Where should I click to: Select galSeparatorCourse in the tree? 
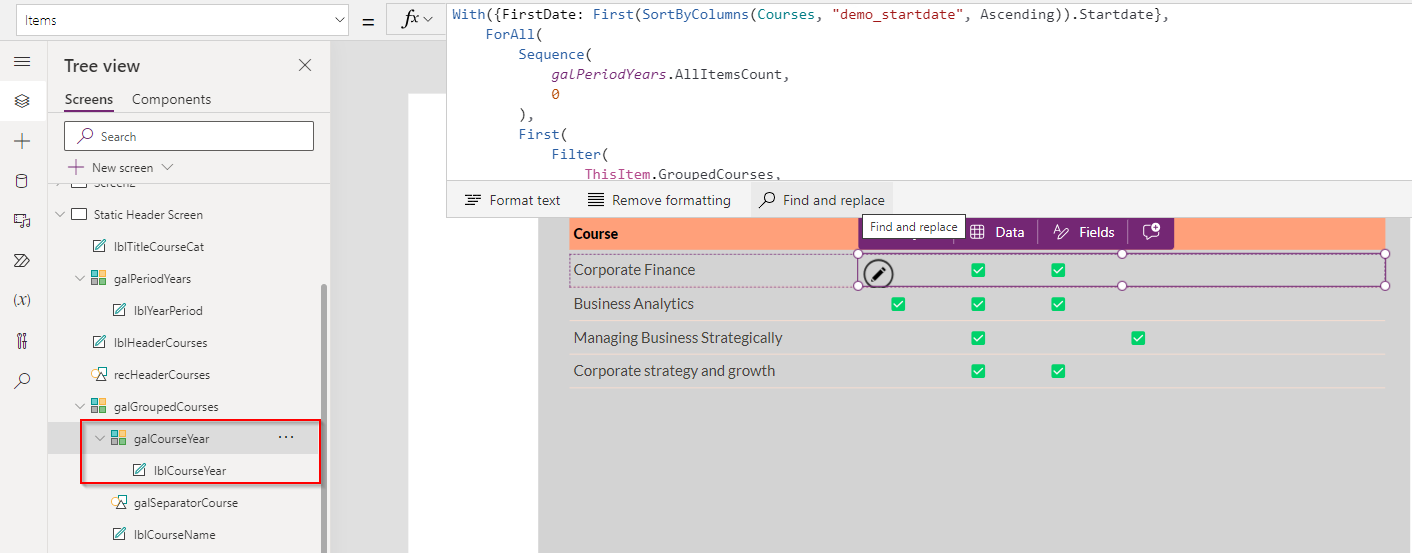click(x=185, y=502)
